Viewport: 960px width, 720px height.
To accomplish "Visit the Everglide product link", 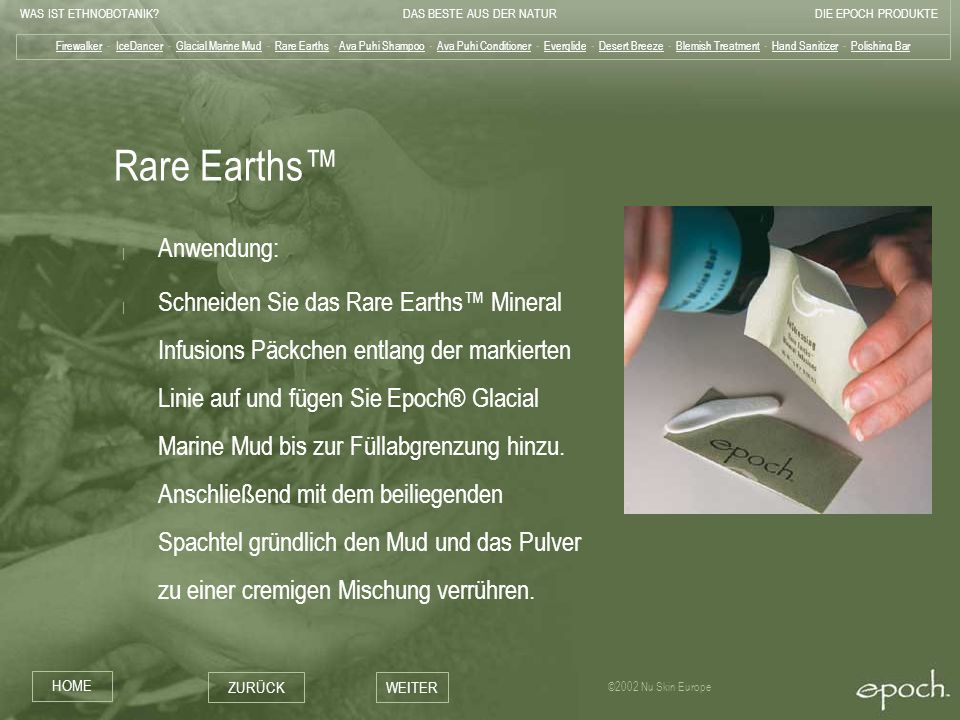I will [x=564, y=46].
